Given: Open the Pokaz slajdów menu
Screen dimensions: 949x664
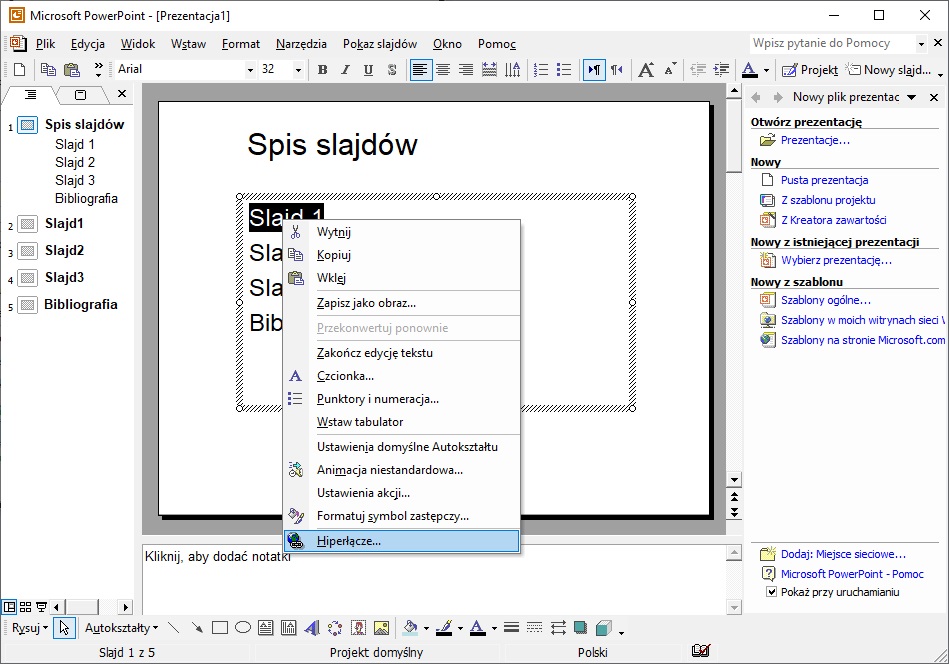Looking at the screenshot, I should 379,44.
